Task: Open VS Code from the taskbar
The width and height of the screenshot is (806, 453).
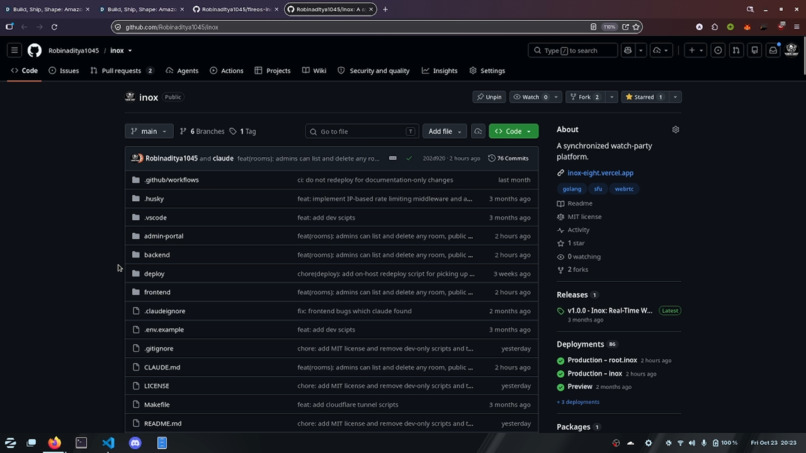Action: point(108,443)
